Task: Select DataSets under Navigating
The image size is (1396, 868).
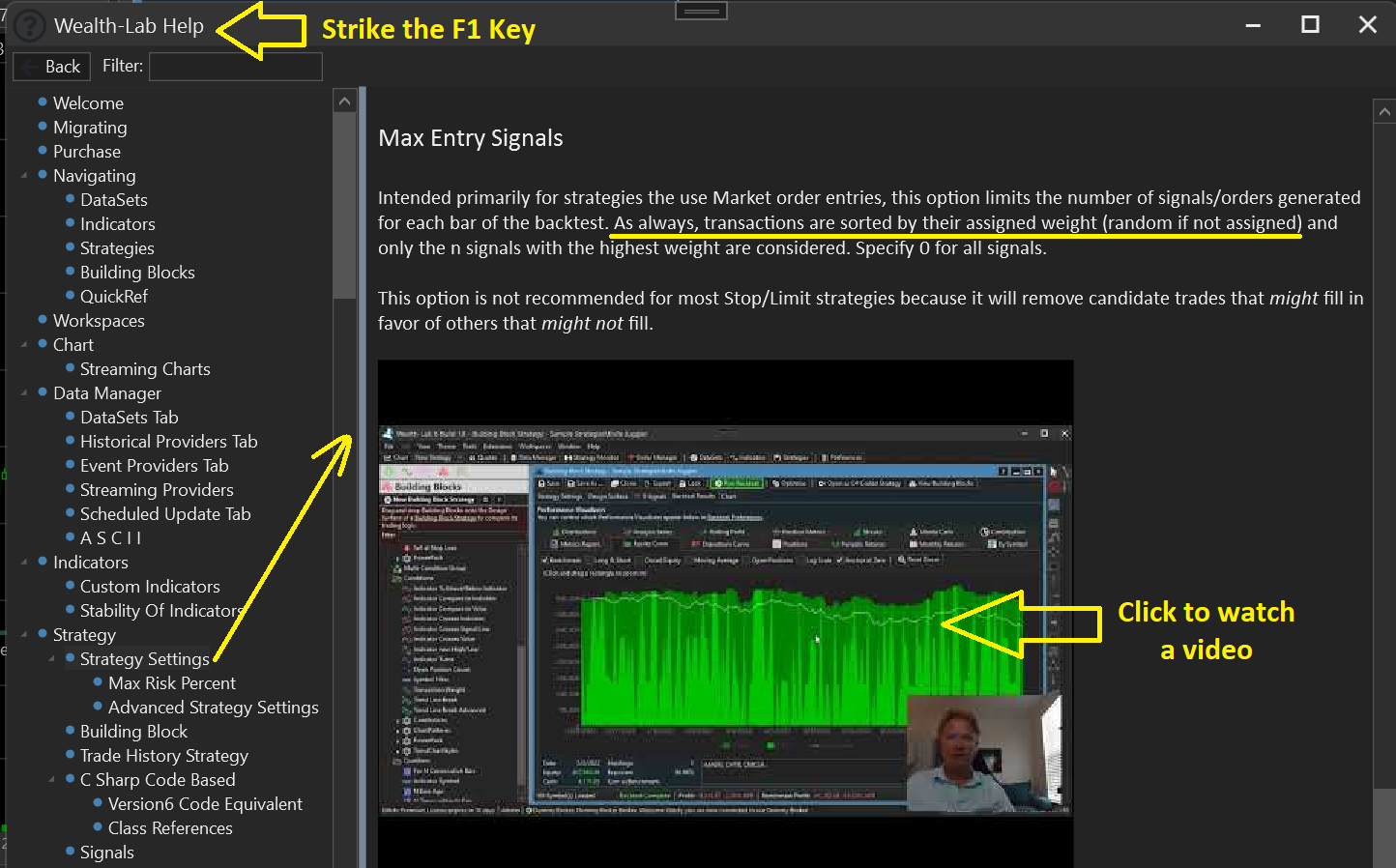Action: coord(114,200)
